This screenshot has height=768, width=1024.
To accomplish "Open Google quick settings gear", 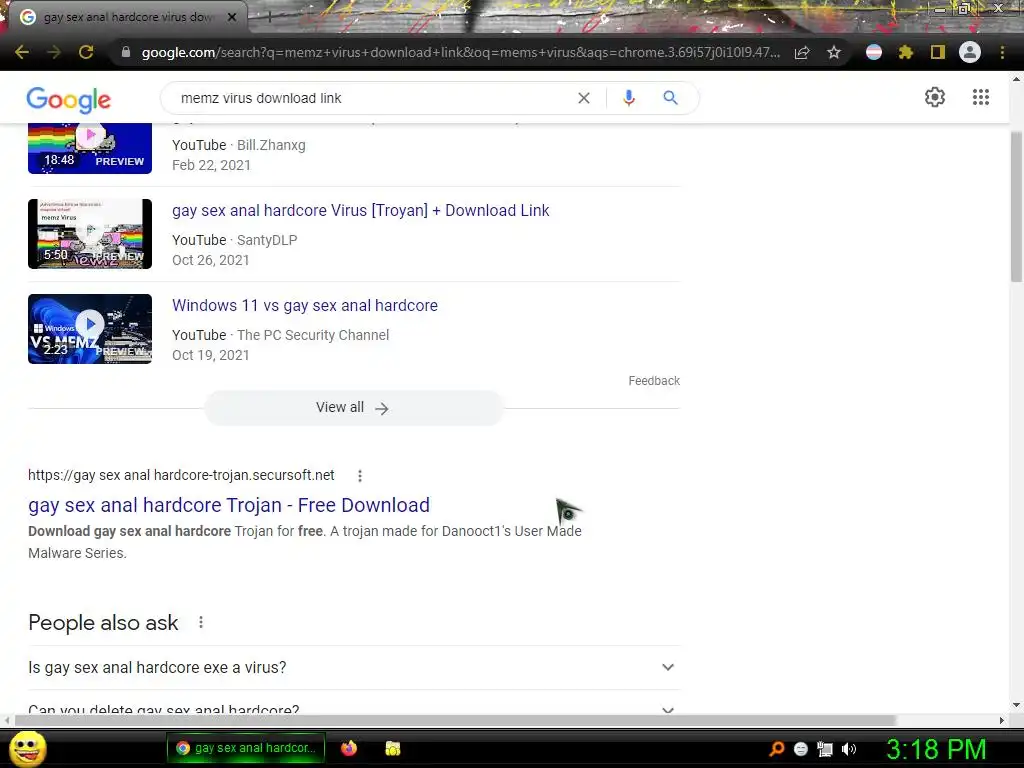I will click(x=935, y=97).
